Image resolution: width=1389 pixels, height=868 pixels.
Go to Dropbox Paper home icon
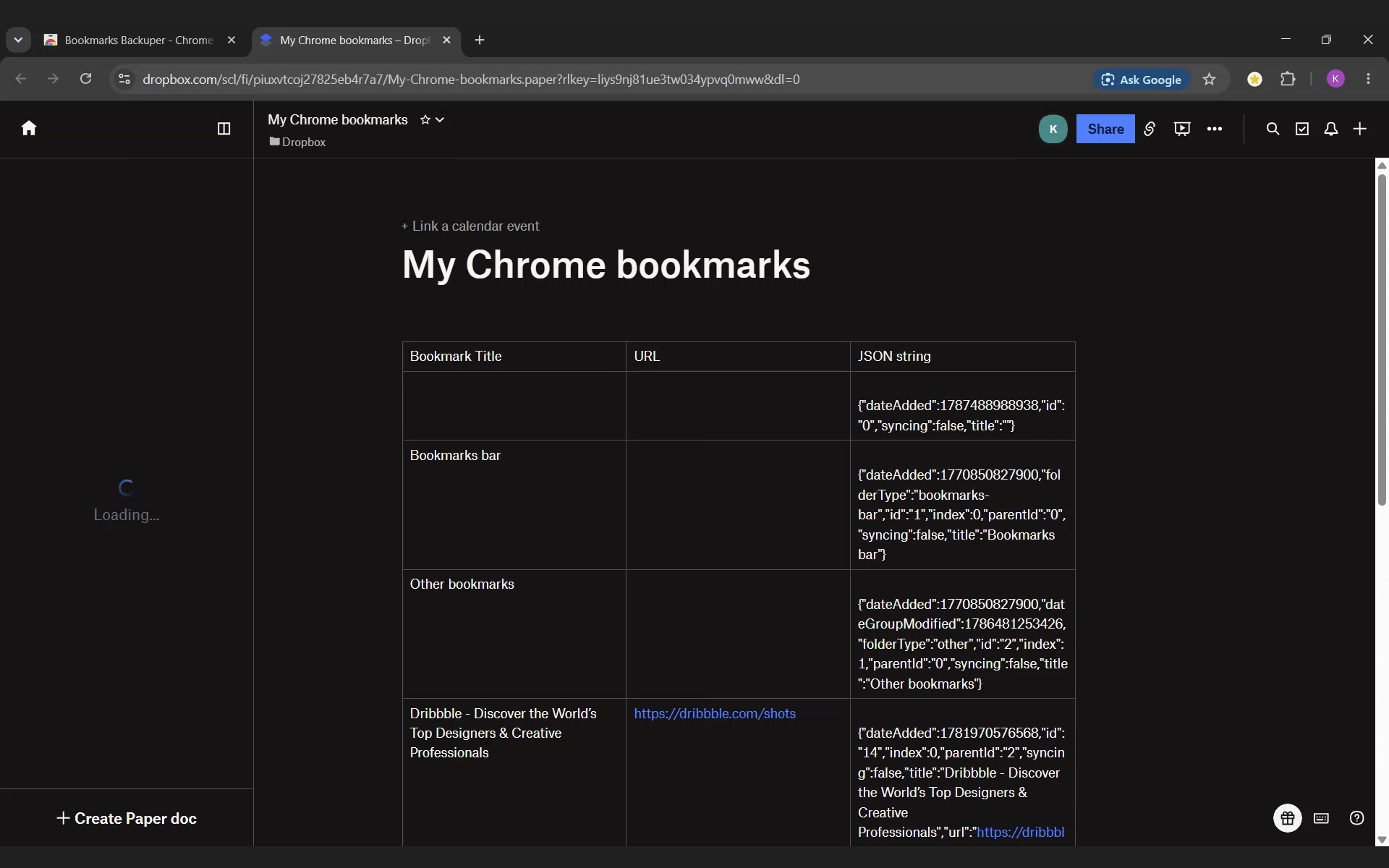click(29, 129)
